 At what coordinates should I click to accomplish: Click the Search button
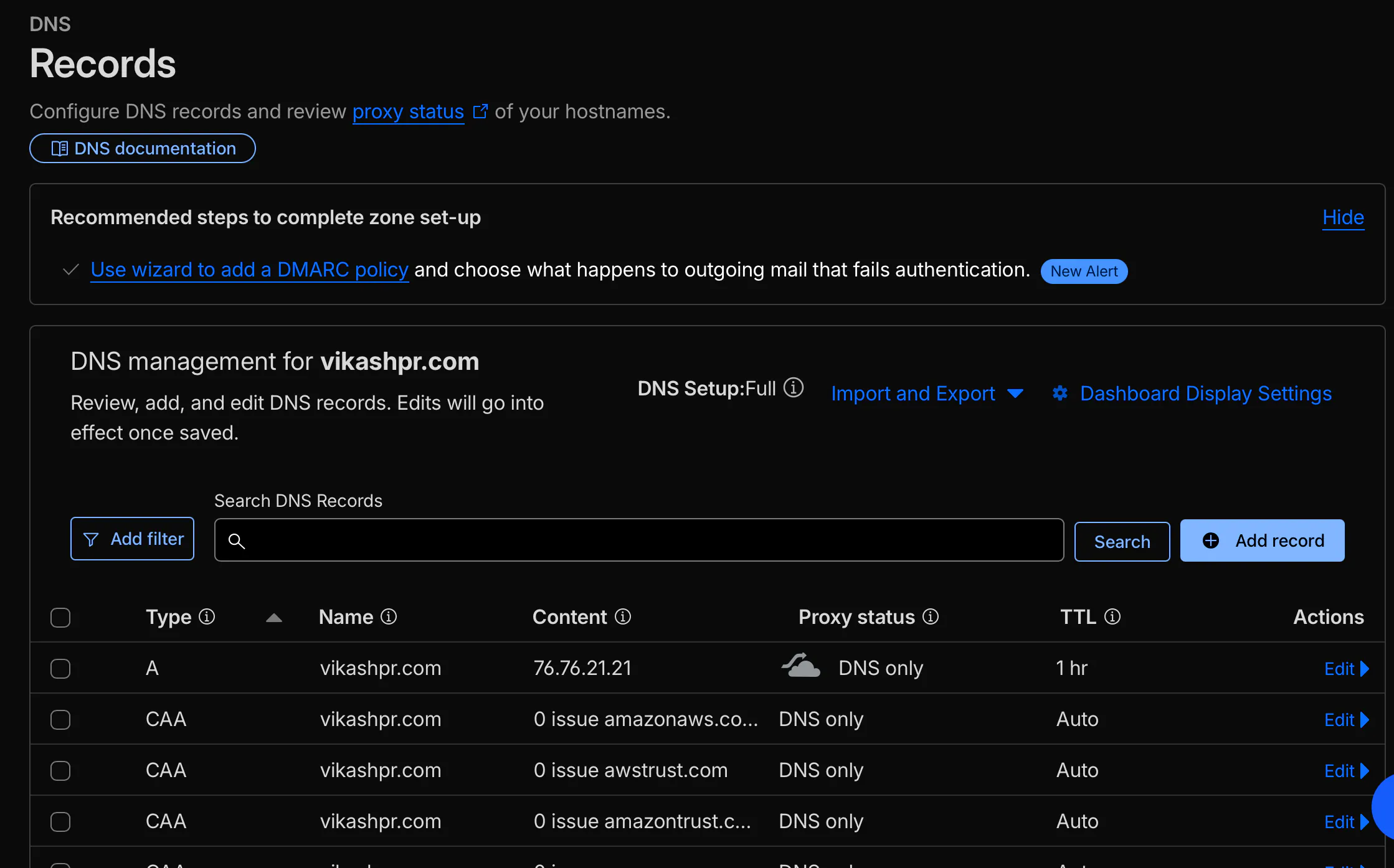1122,540
